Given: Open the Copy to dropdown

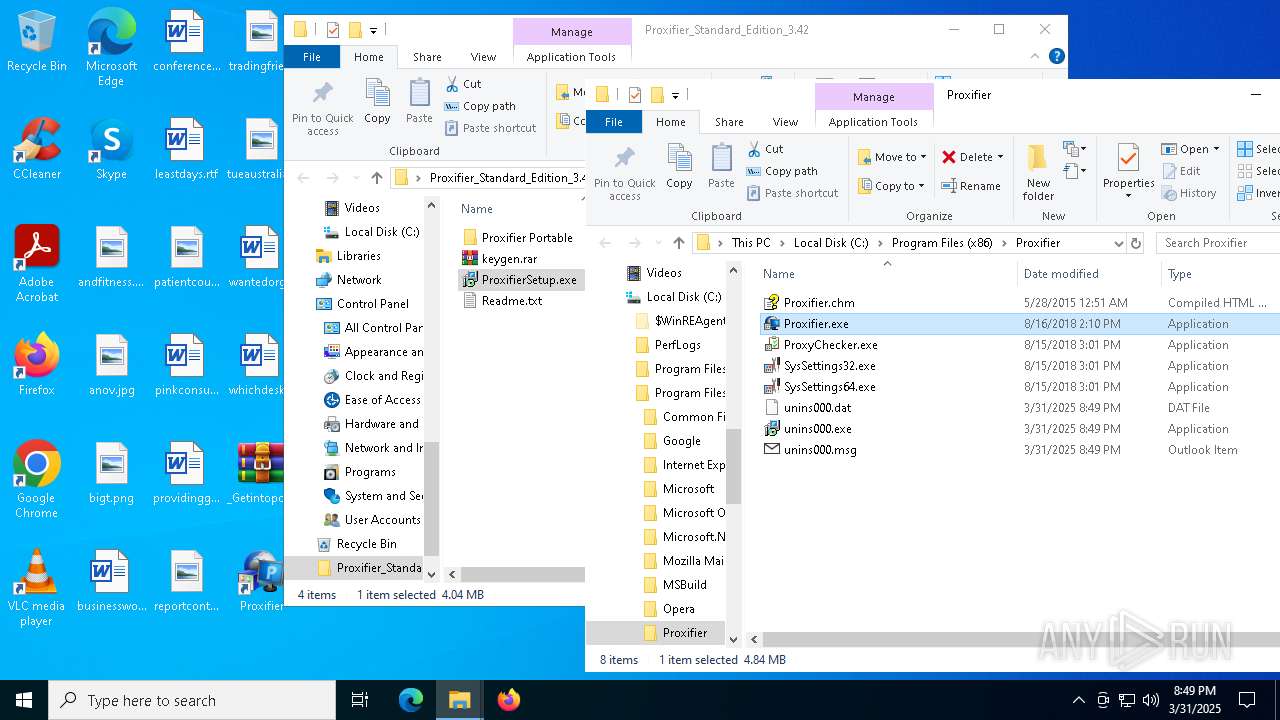Looking at the screenshot, I should (x=892, y=186).
